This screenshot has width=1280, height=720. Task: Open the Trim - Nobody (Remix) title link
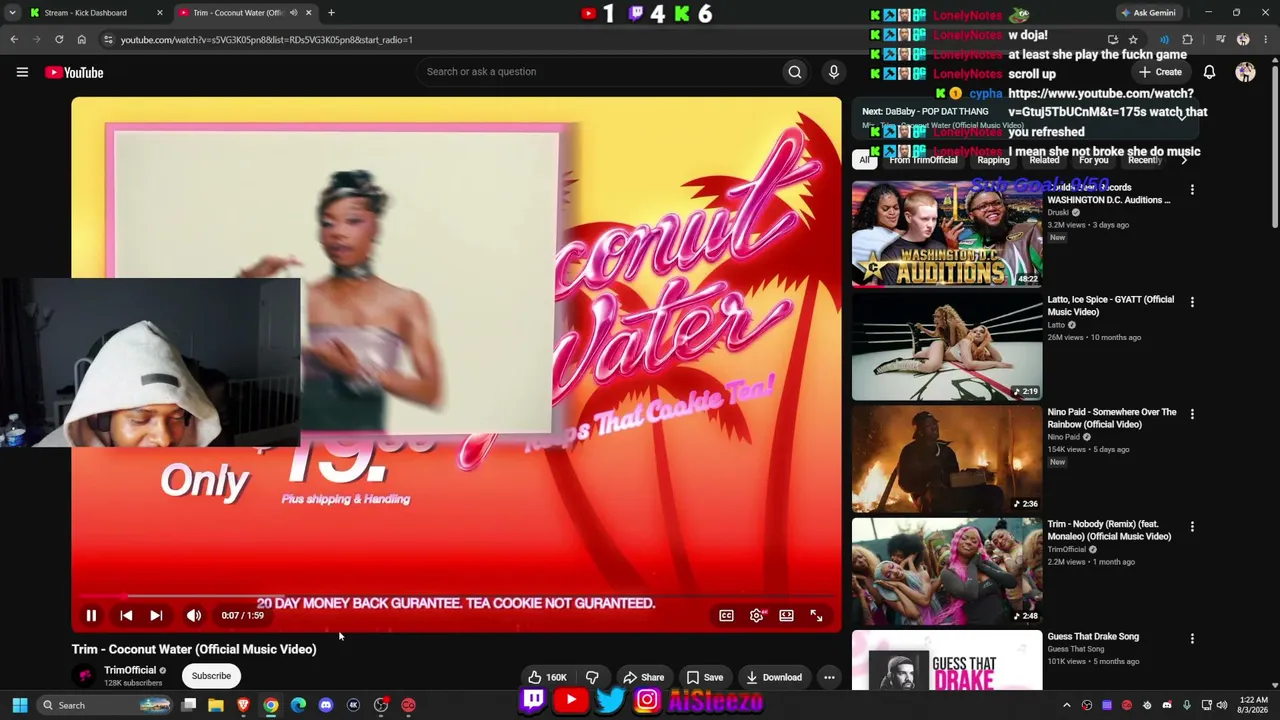pyautogui.click(x=1109, y=530)
